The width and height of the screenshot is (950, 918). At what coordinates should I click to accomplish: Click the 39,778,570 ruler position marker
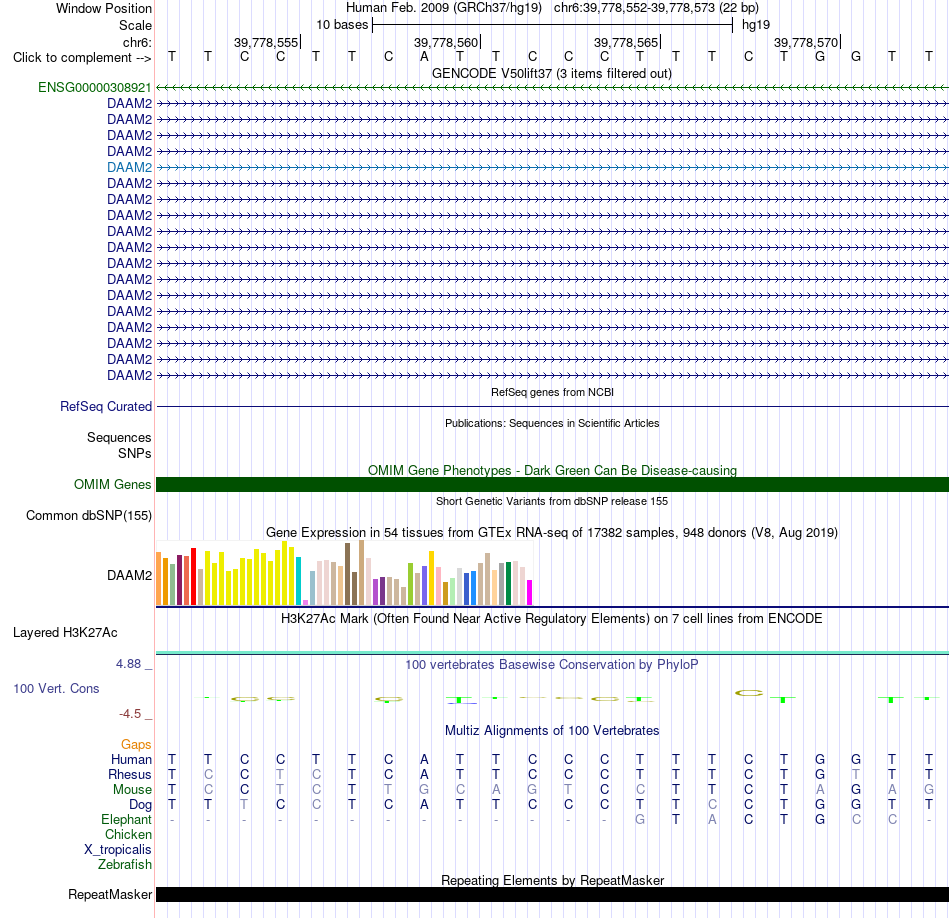click(x=807, y=42)
